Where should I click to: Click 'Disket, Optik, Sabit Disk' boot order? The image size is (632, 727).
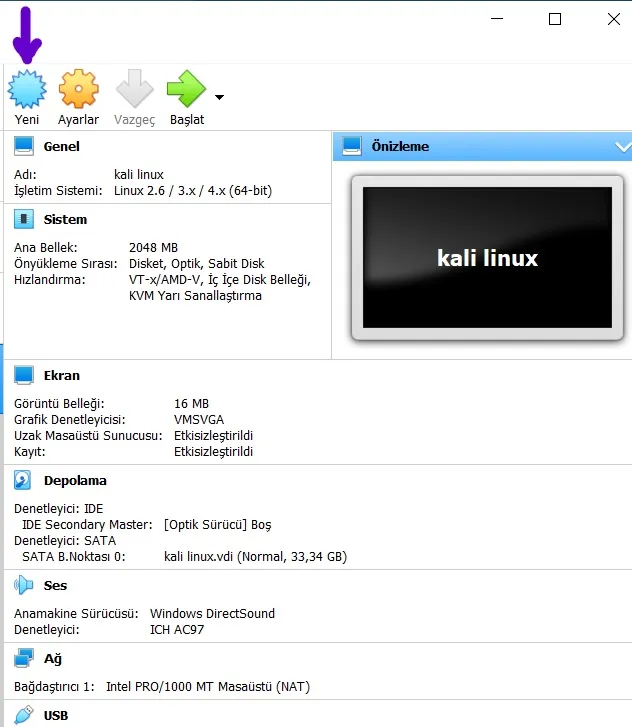197,264
